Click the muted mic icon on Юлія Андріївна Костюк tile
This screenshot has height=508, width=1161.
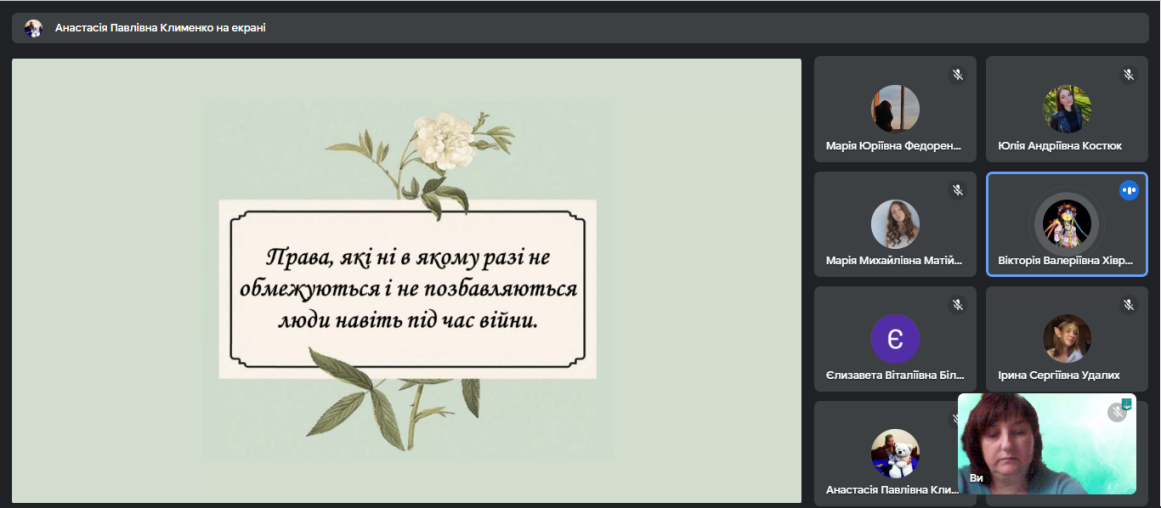point(1128,75)
